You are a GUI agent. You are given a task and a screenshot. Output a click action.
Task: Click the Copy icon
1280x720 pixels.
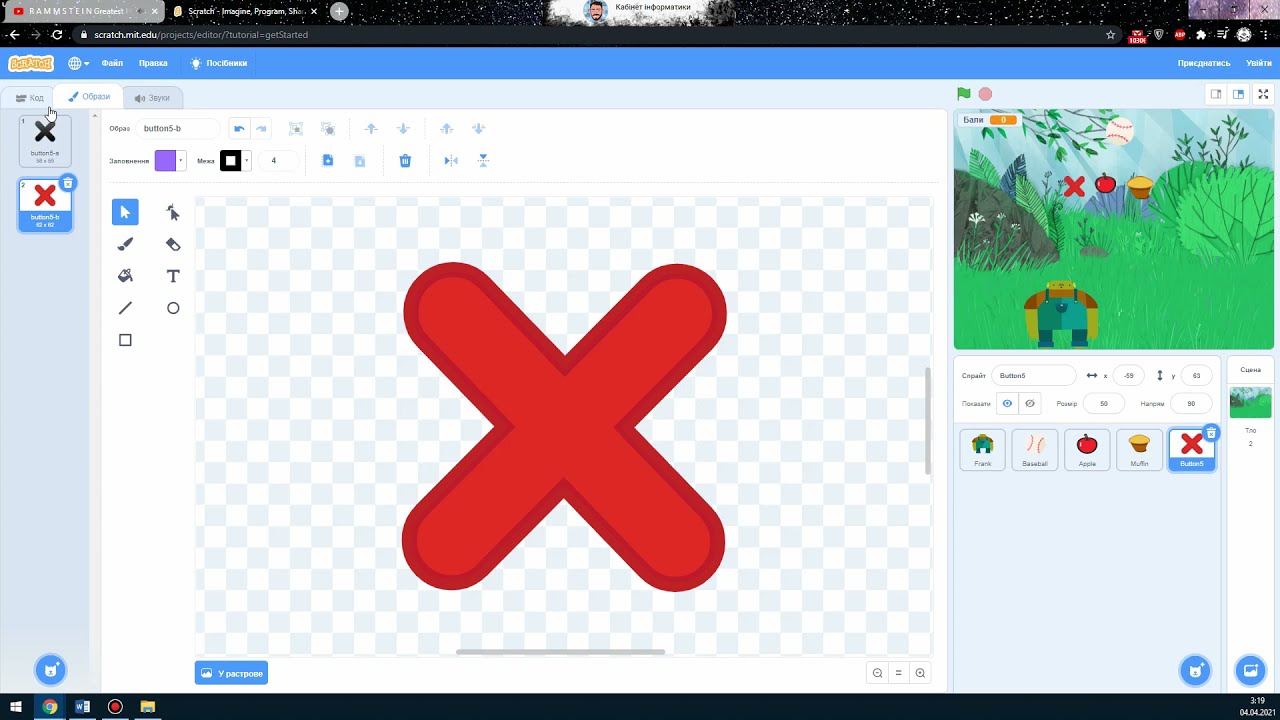(x=327, y=161)
